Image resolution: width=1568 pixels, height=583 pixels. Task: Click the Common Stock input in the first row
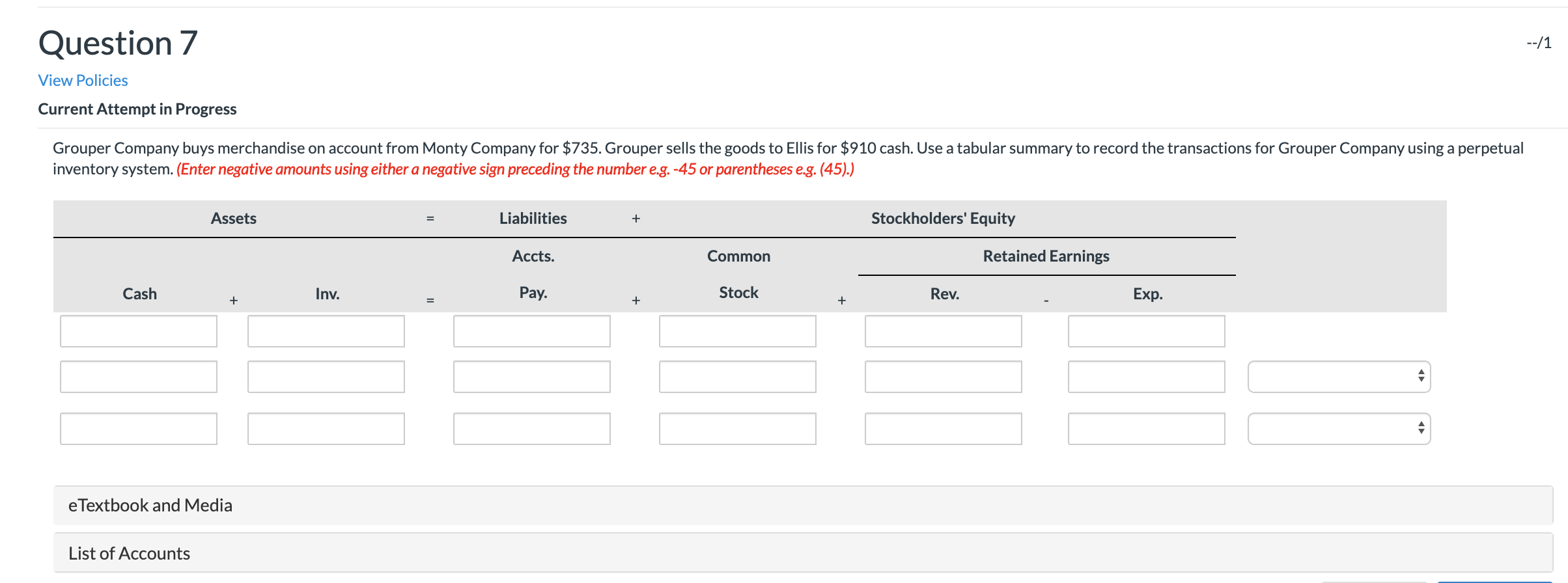pos(738,331)
